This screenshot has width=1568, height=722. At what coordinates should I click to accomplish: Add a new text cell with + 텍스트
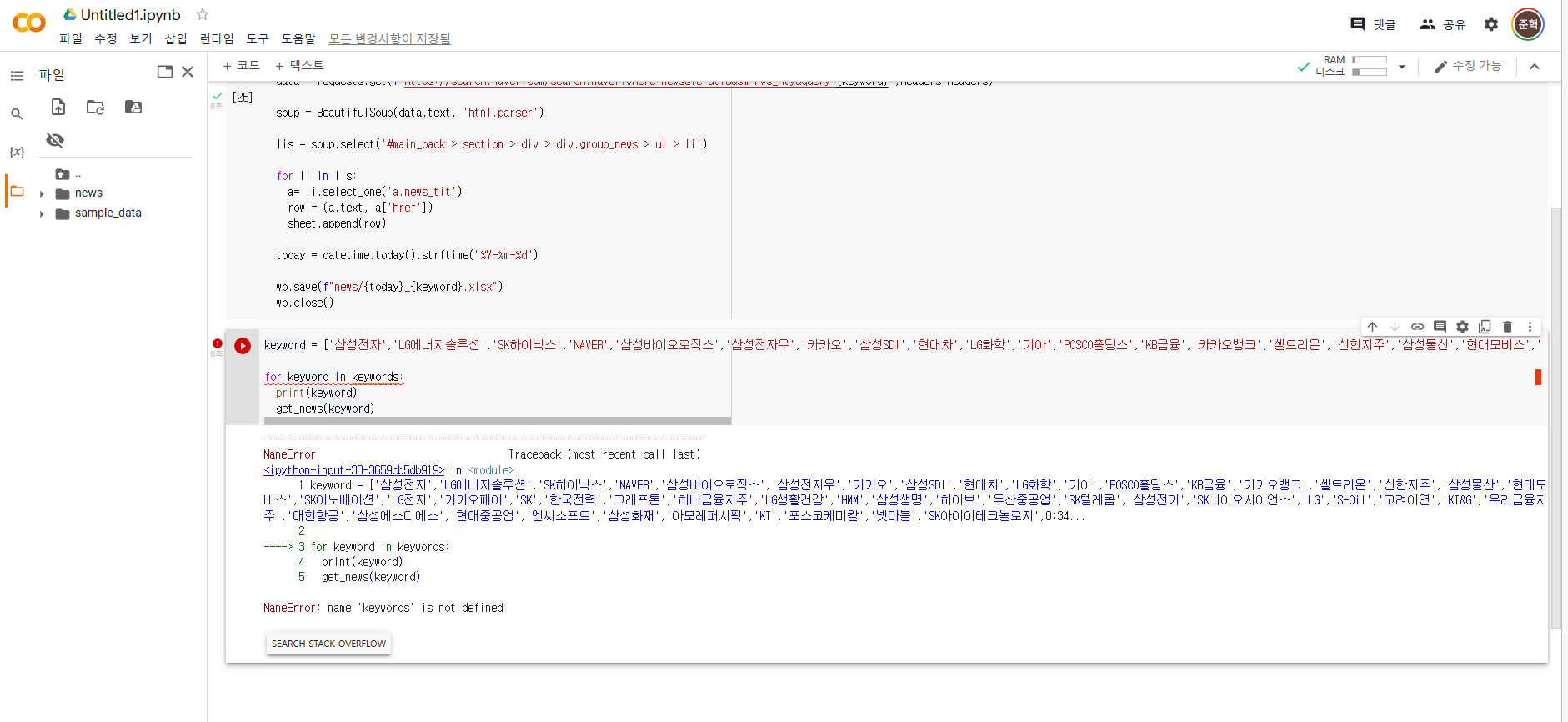coord(299,65)
